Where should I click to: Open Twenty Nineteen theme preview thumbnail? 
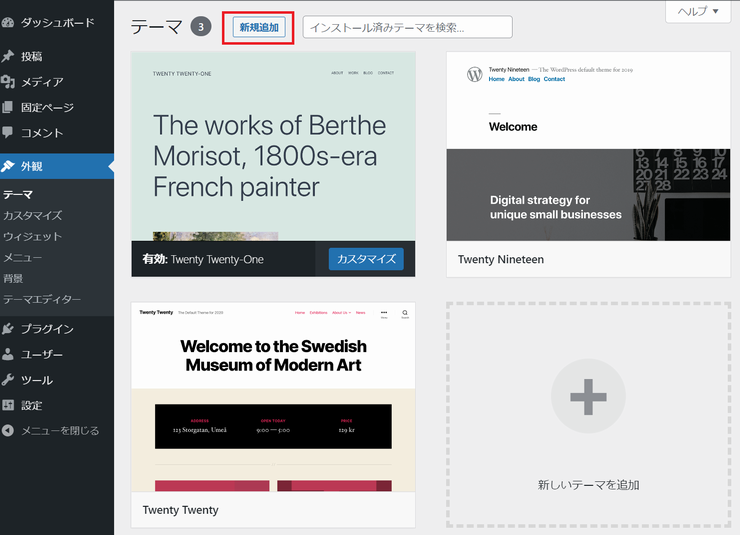point(589,146)
